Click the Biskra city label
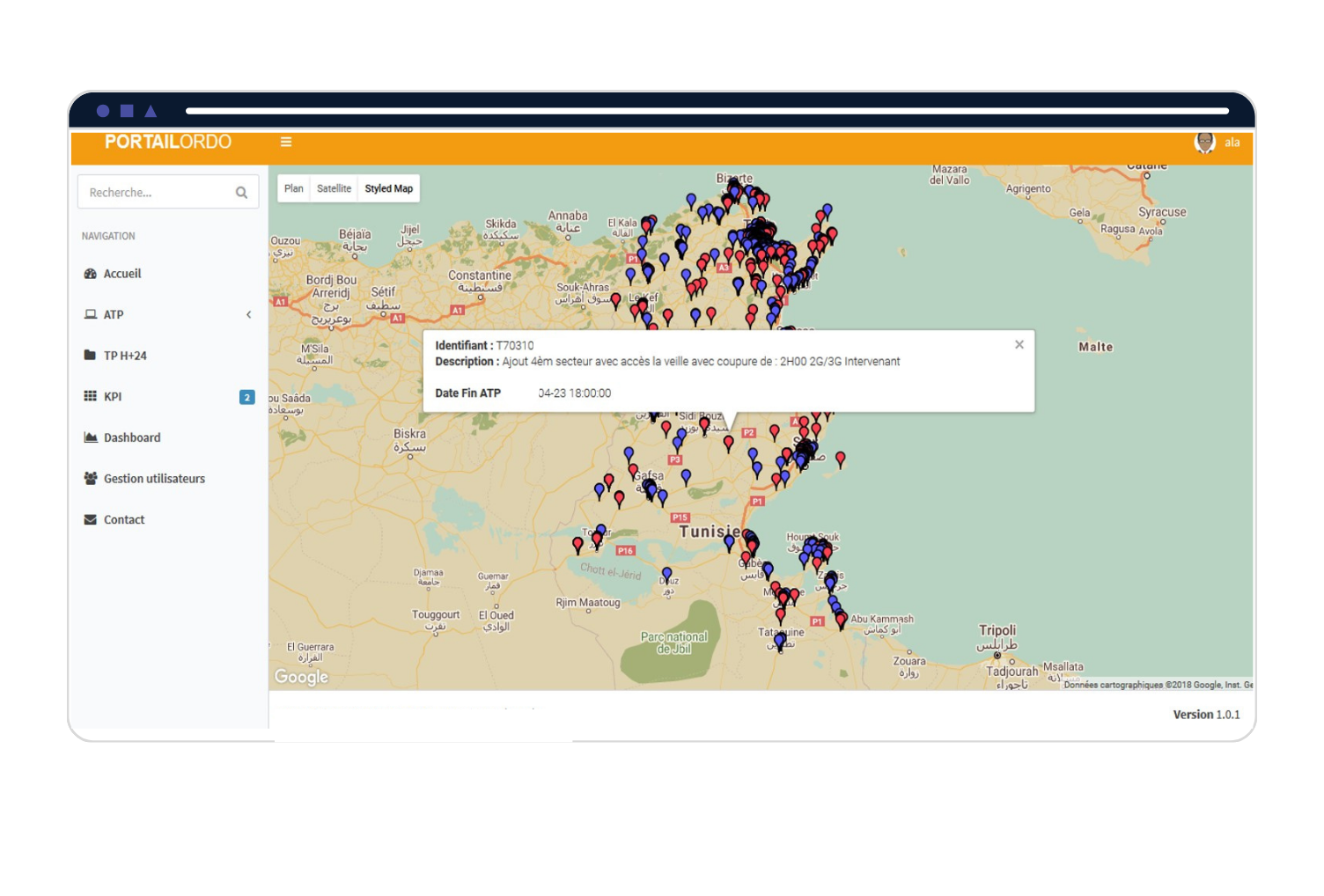The image size is (1324, 896). click(409, 434)
